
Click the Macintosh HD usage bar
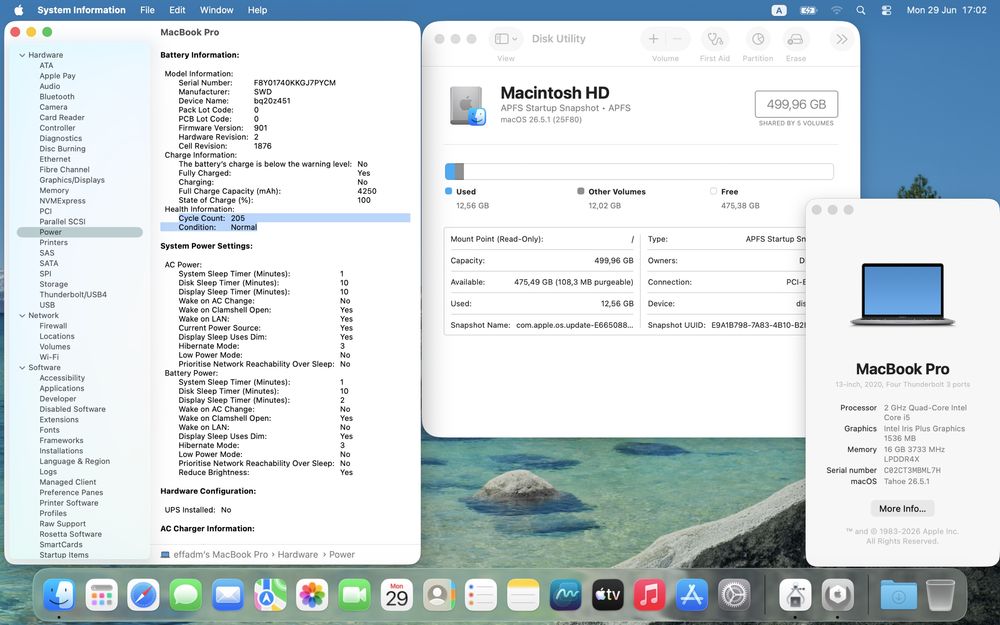[639, 172]
